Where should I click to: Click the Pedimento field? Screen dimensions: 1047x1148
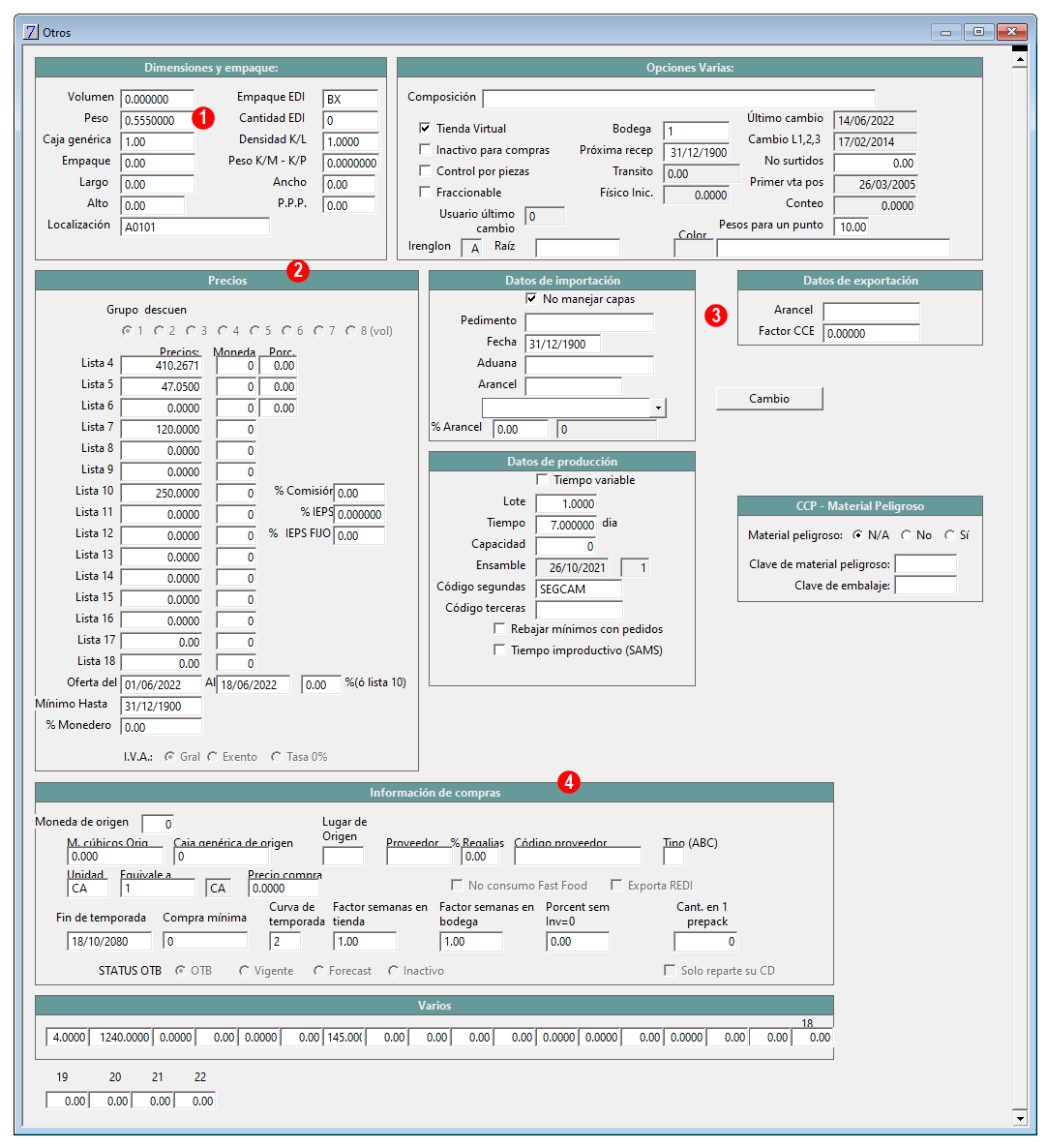[x=589, y=323]
